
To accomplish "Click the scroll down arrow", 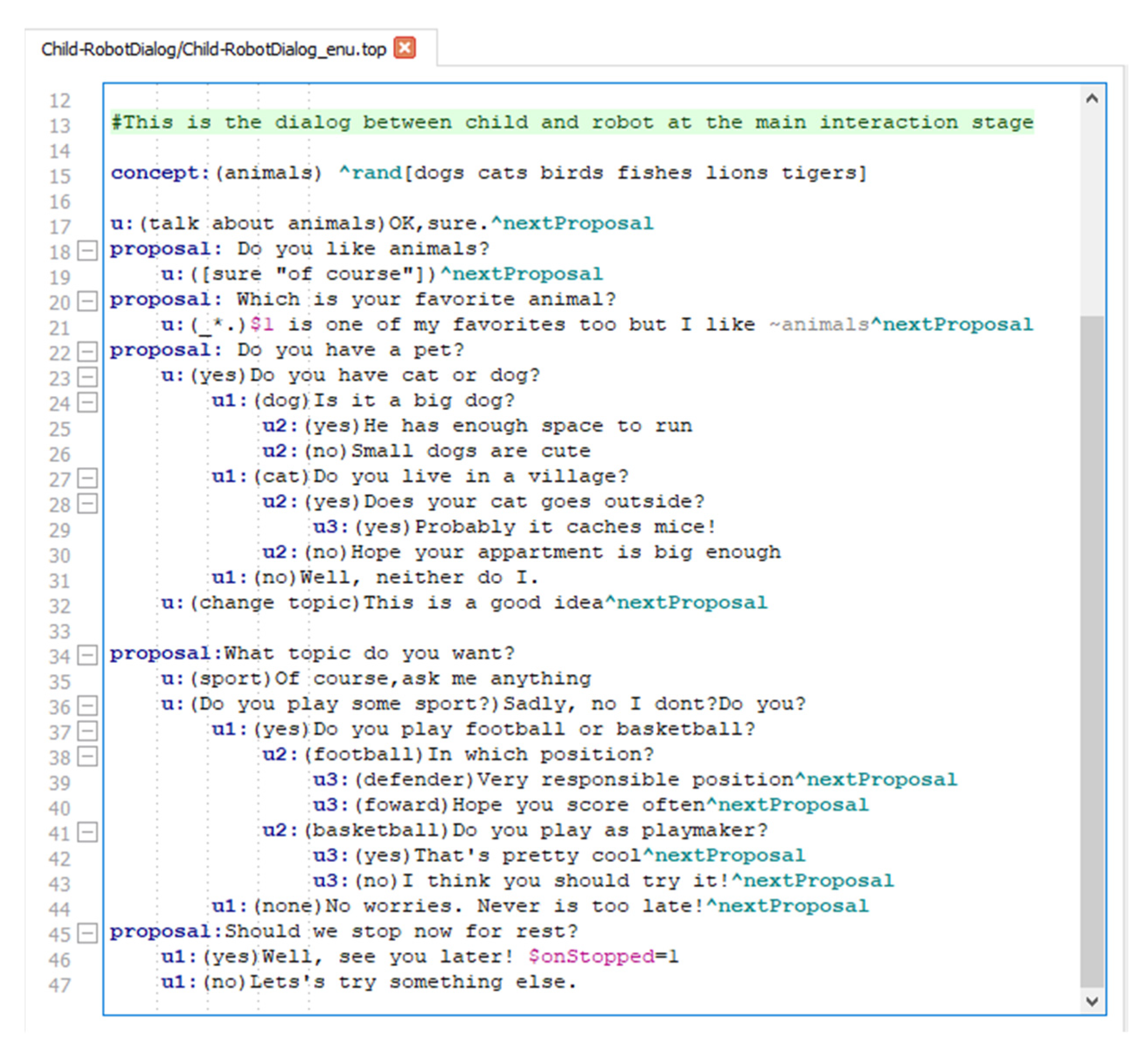I will click(x=1092, y=1001).
